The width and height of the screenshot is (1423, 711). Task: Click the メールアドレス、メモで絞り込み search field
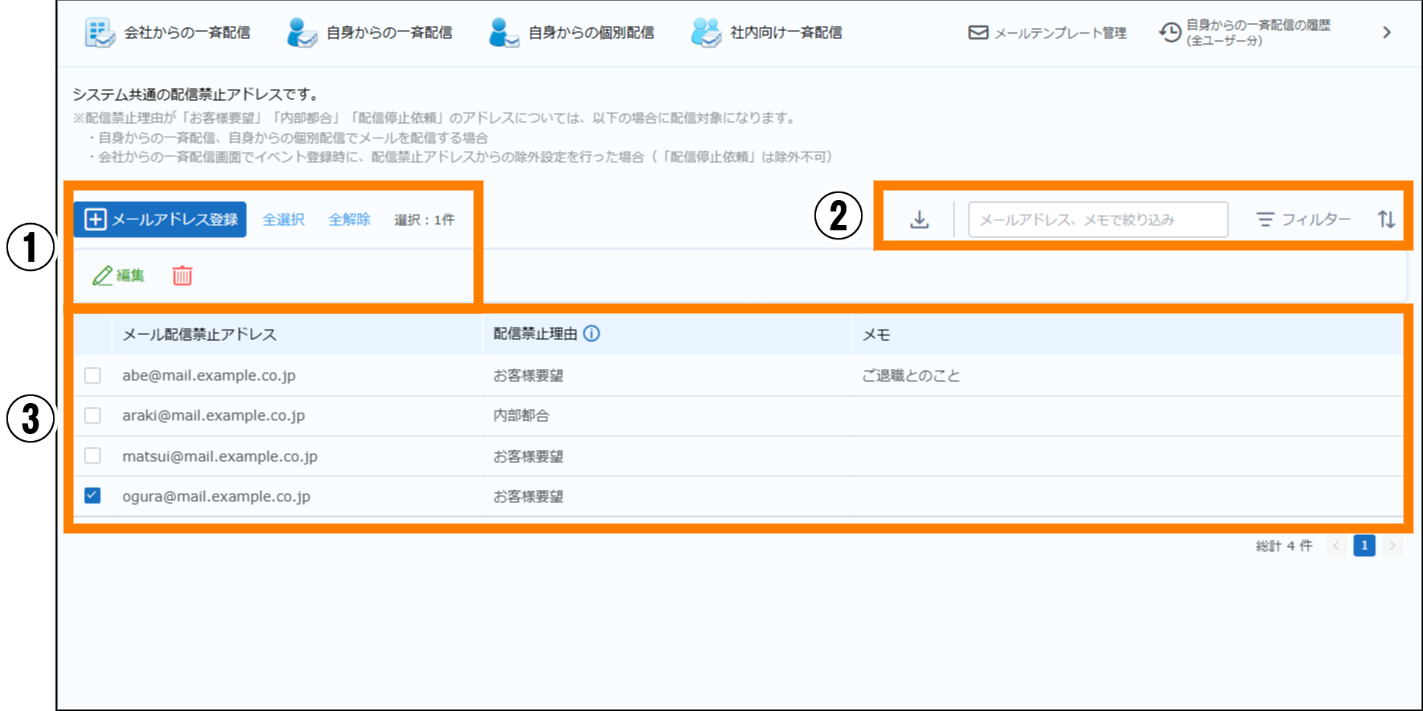pos(1097,220)
